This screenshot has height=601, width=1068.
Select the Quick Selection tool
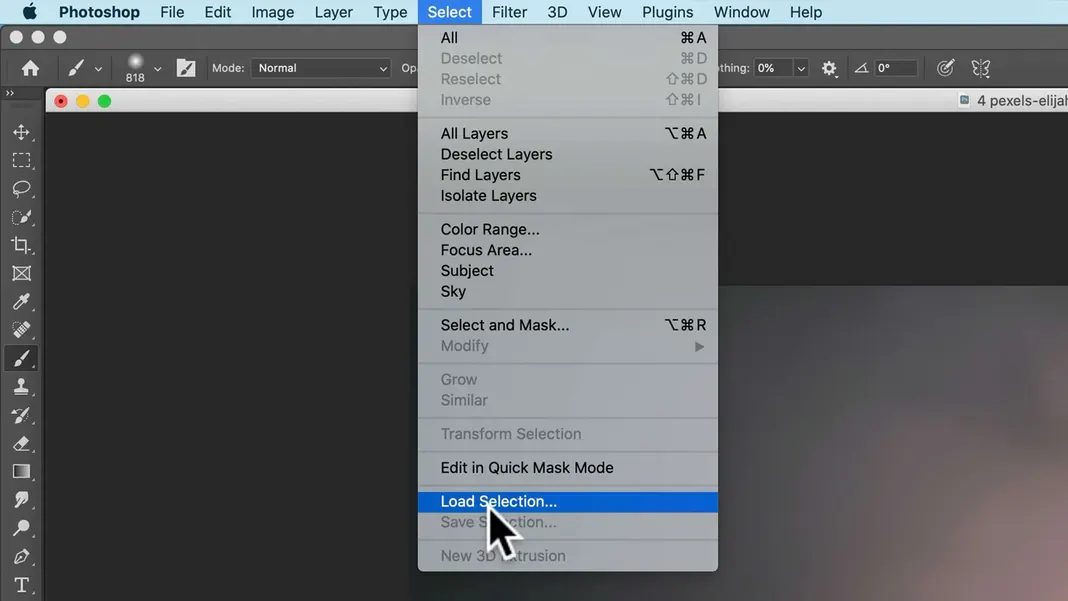[21, 217]
